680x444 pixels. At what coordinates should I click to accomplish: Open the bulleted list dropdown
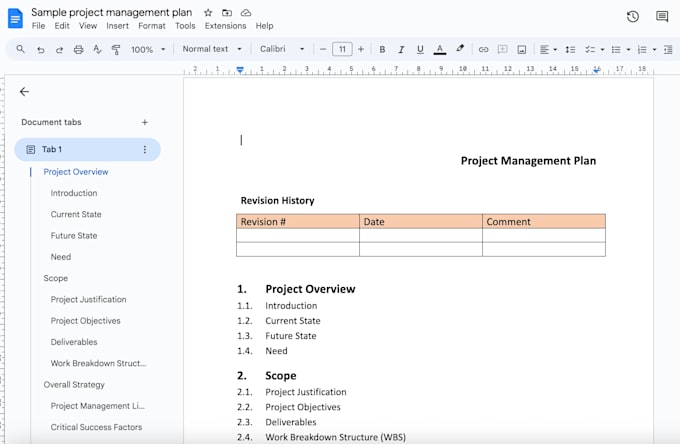coord(628,50)
